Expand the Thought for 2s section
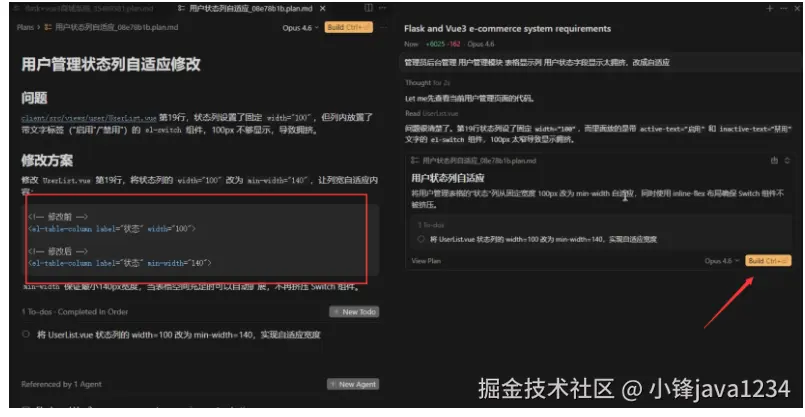The width and height of the screenshot is (805, 417). [x=427, y=83]
